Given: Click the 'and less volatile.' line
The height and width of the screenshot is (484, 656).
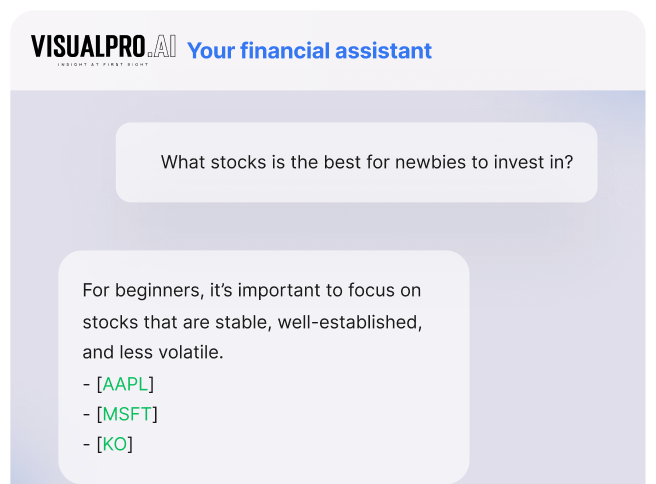Looking at the screenshot, I should [x=153, y=352].
